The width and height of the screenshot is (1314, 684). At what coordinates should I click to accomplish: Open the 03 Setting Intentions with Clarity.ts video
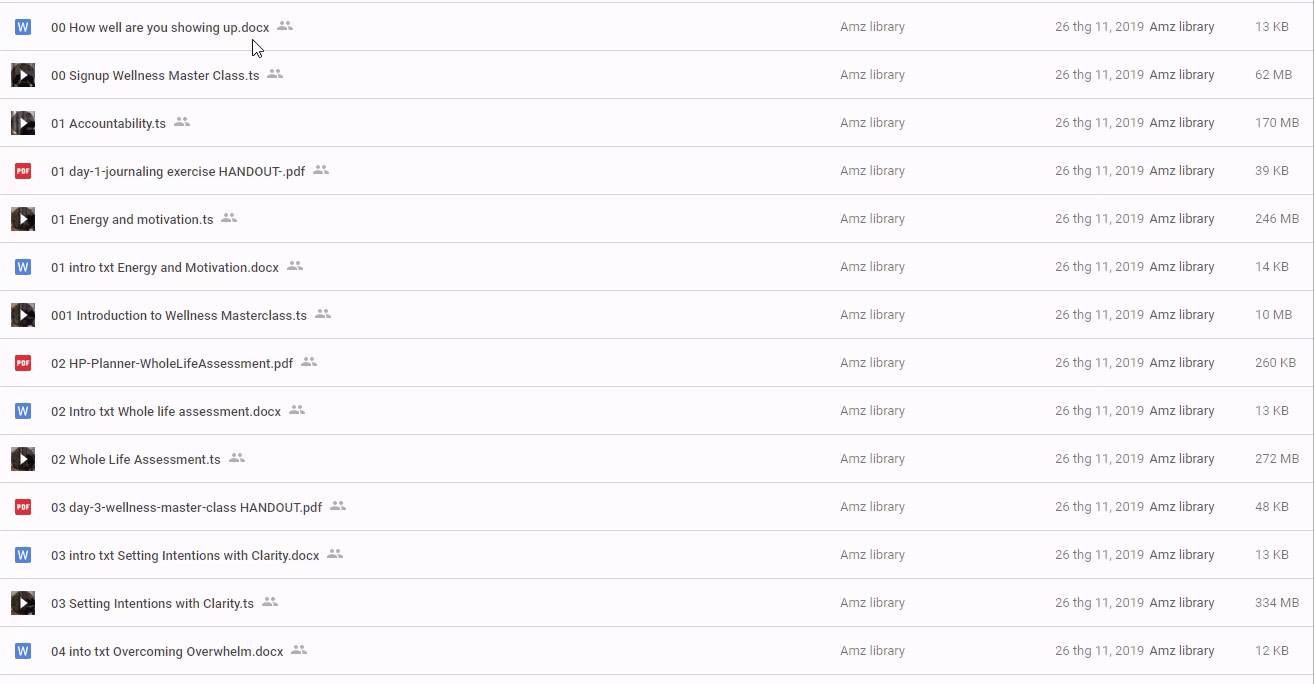click(x=152, y=604)
